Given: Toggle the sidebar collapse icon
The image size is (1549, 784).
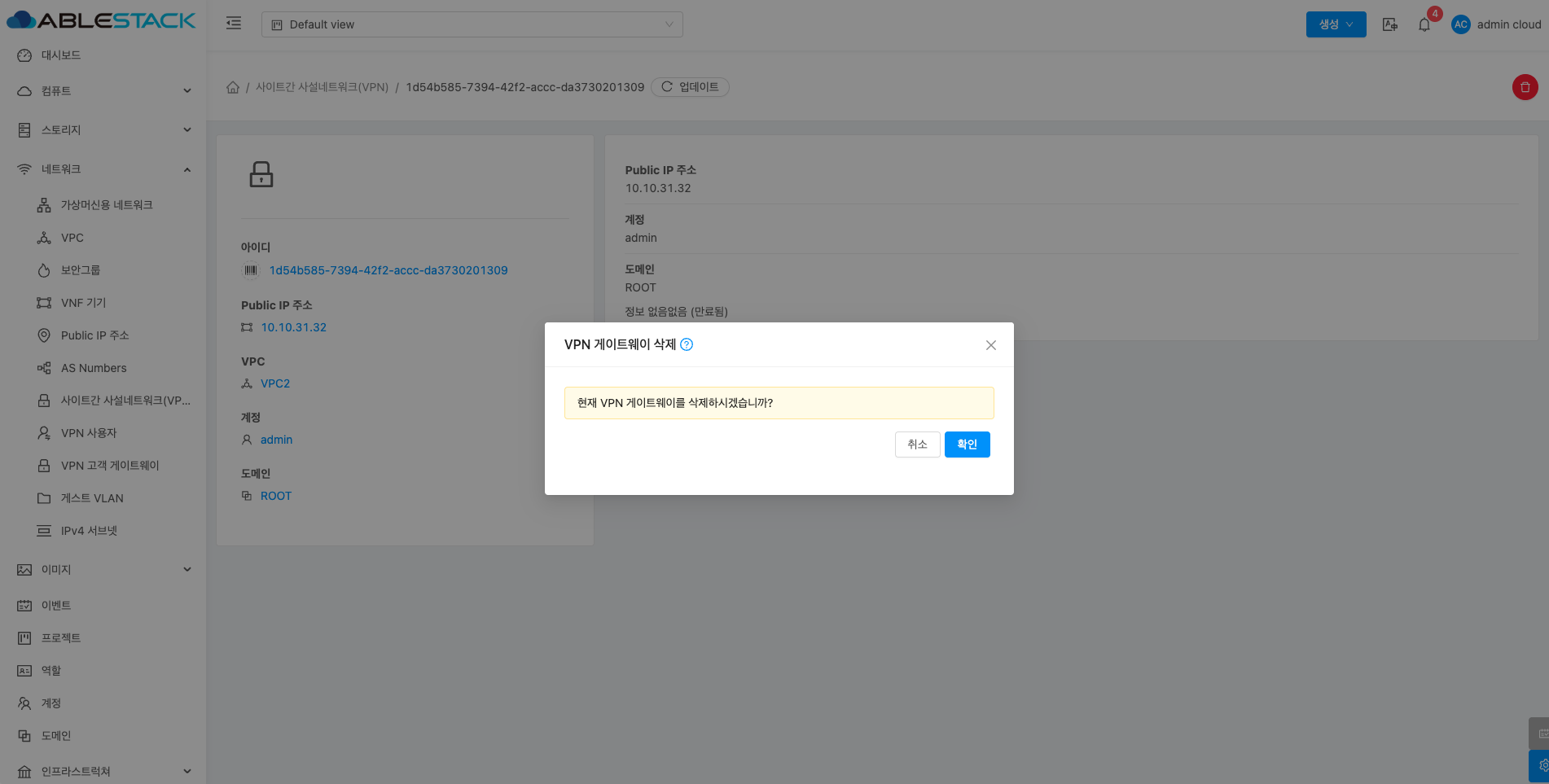Looking at the screenshot, I should [x=234, y=24].
